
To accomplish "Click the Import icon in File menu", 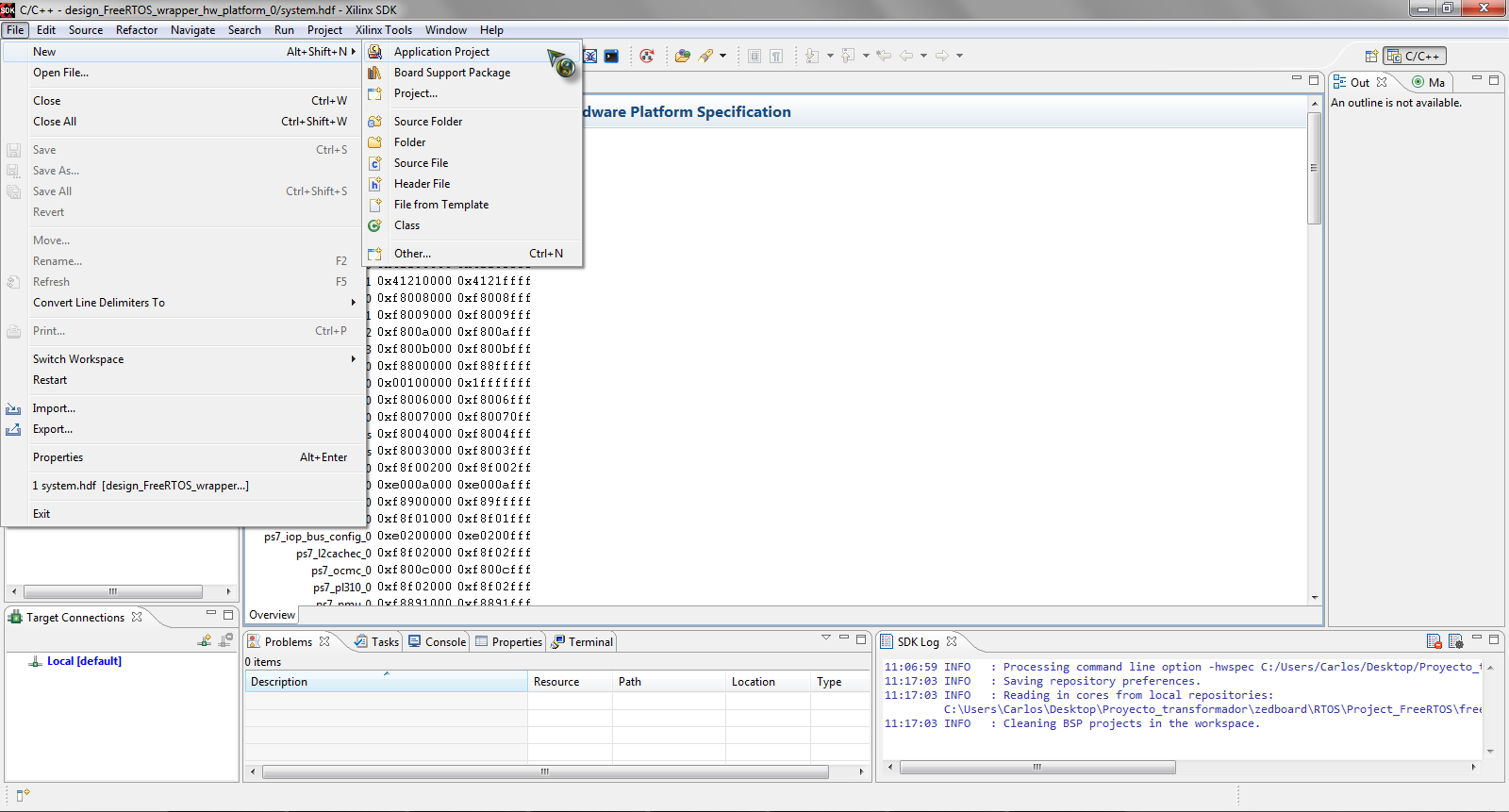I will [13, 408].
